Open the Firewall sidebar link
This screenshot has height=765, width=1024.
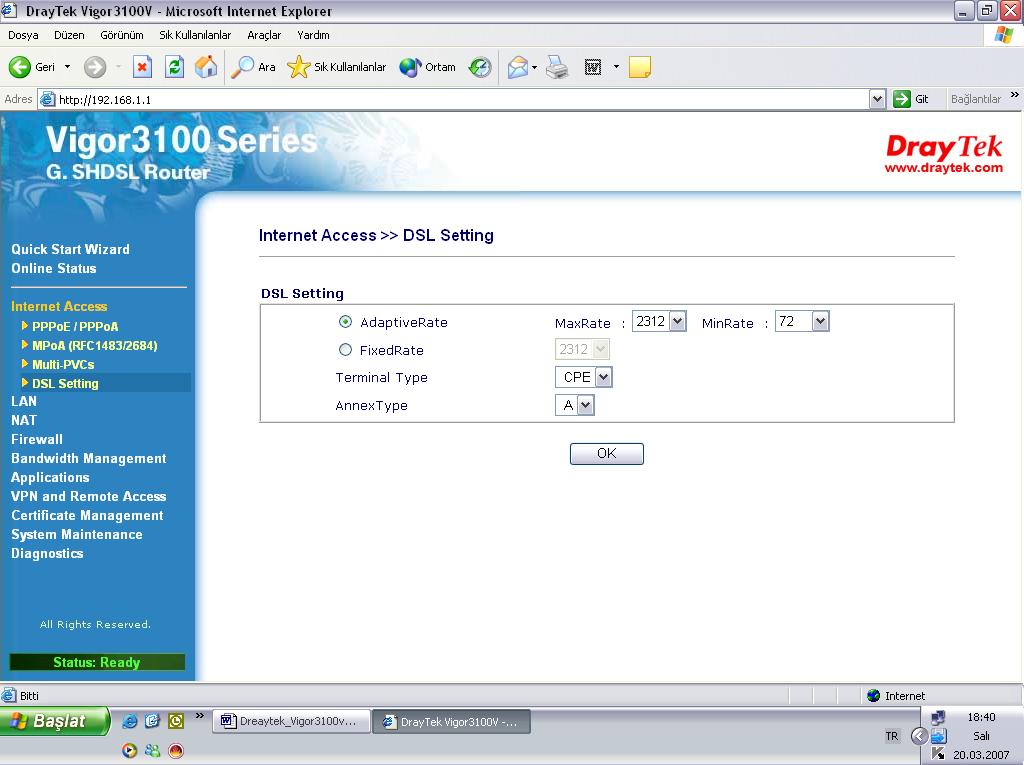point(37,439)
